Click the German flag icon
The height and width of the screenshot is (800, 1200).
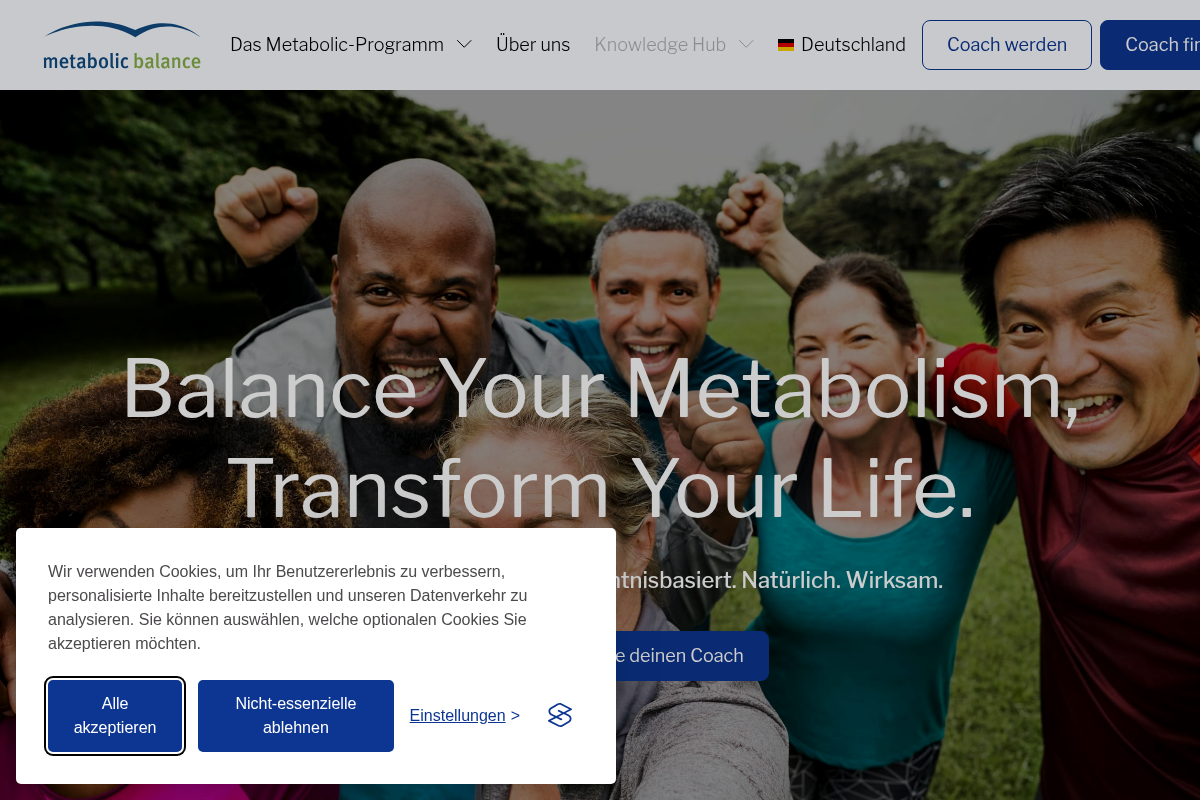tap(786, 45)
